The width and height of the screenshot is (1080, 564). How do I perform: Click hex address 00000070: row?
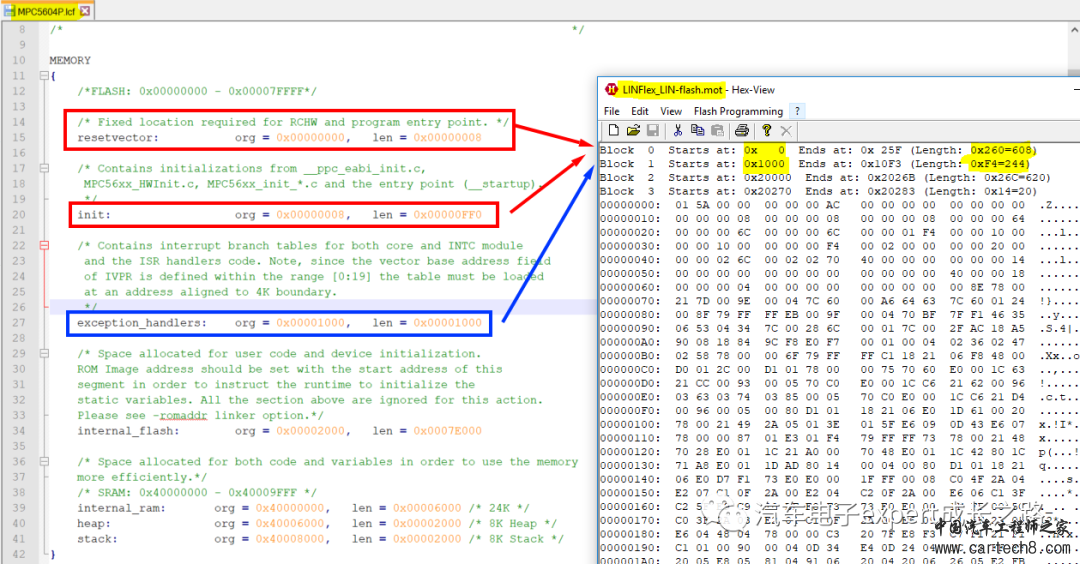630,301
